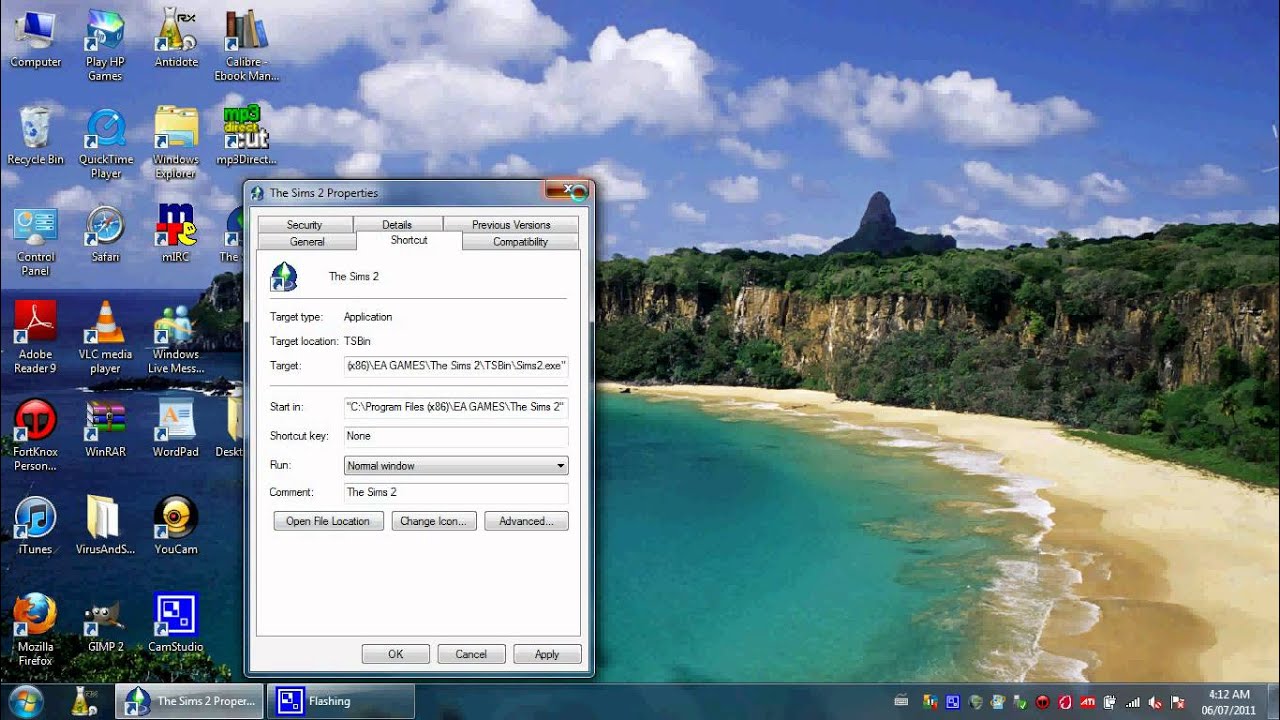Viewport: 1280px width, 720px height.
Task: Switch to the Compatibility tab
Action: pos(520,242)
